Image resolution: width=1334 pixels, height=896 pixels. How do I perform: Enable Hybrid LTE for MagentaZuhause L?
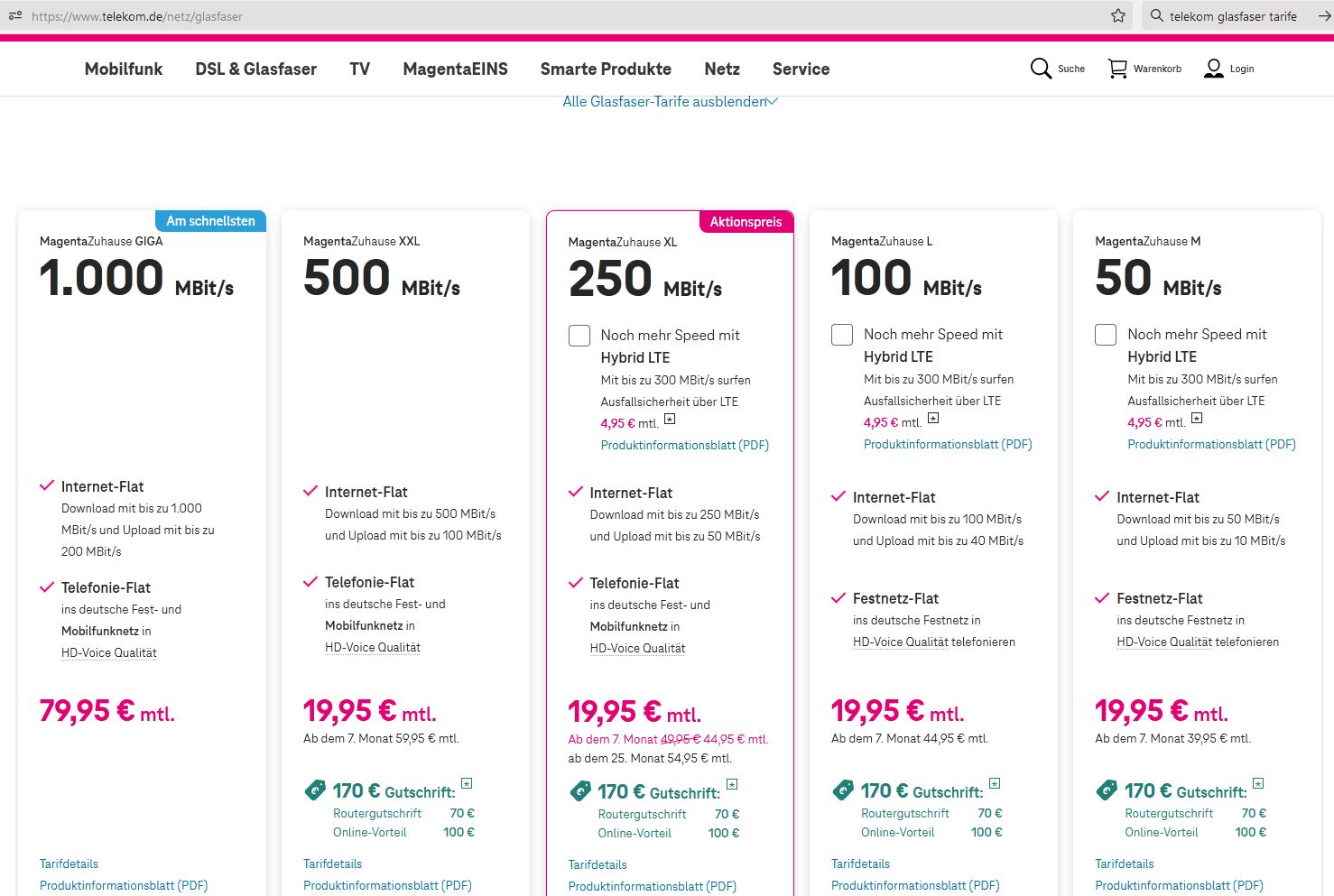[x=842, y=335]
